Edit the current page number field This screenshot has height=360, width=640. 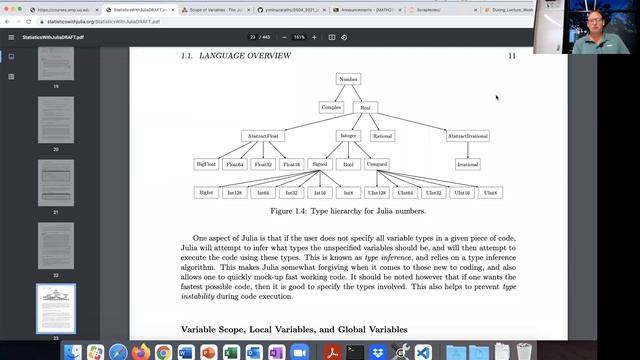(253, 37)
